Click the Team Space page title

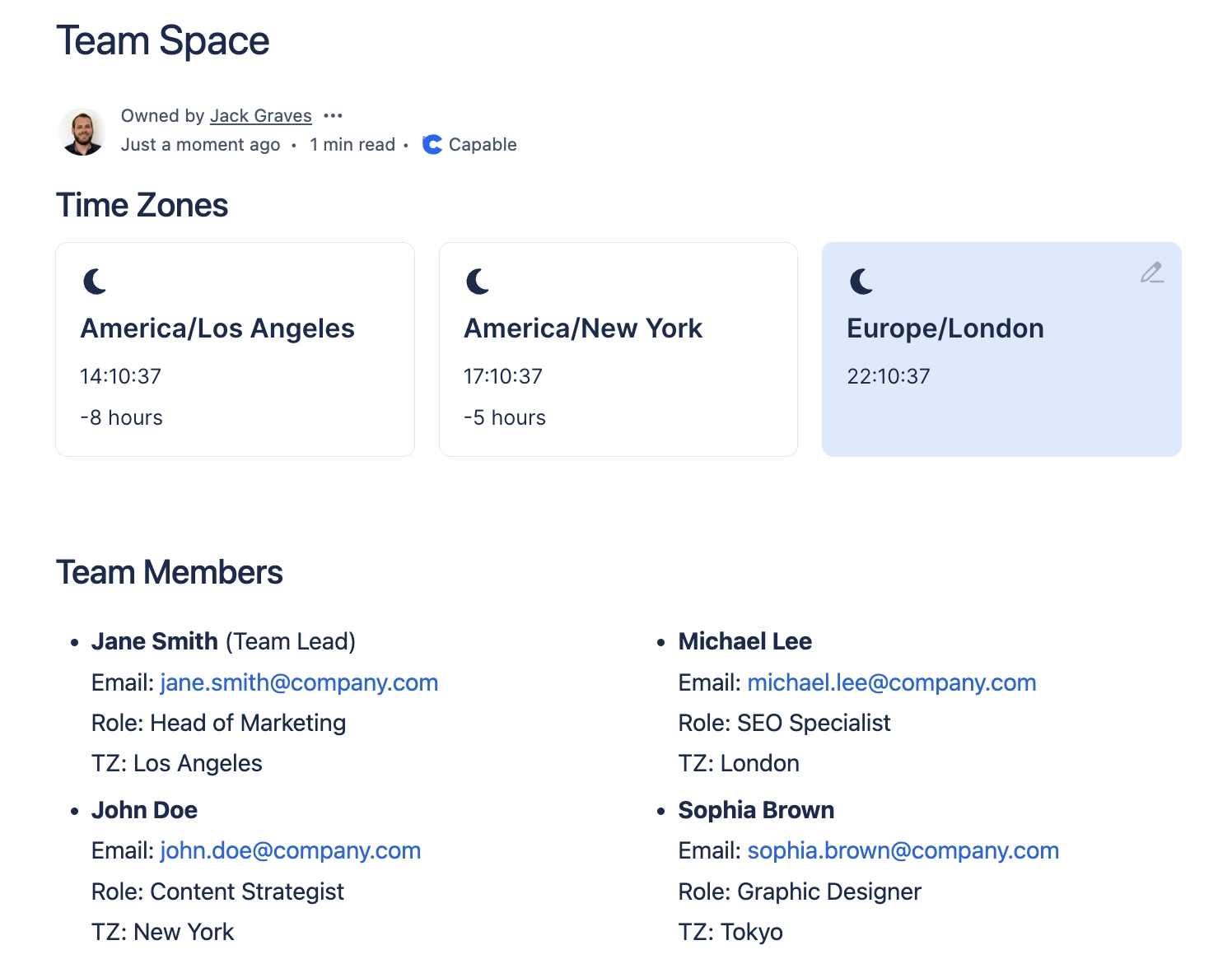[163, 41]
